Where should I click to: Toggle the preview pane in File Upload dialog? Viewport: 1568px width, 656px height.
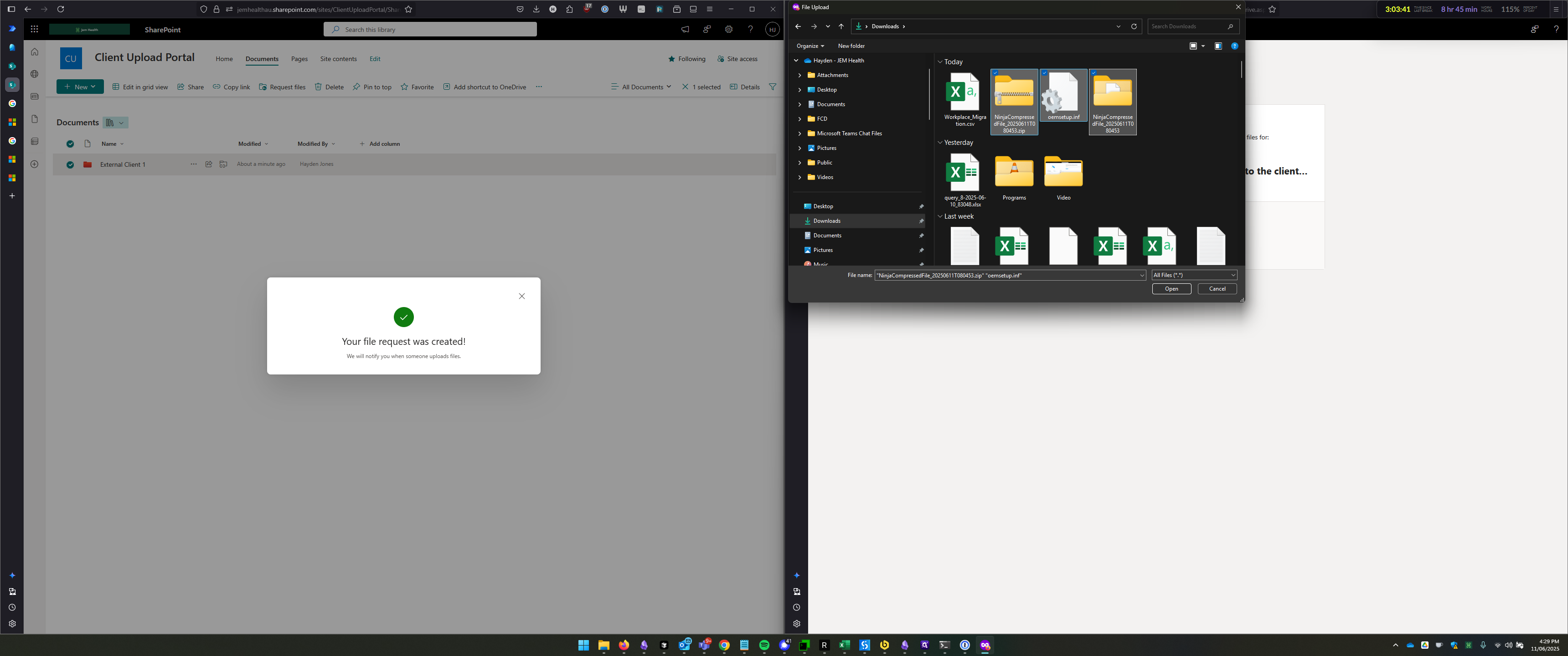1218,46
